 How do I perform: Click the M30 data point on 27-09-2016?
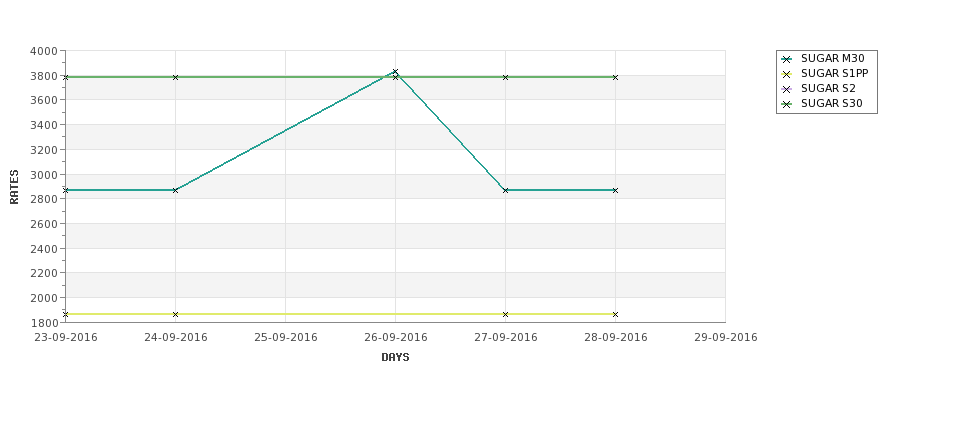(506, 190)
